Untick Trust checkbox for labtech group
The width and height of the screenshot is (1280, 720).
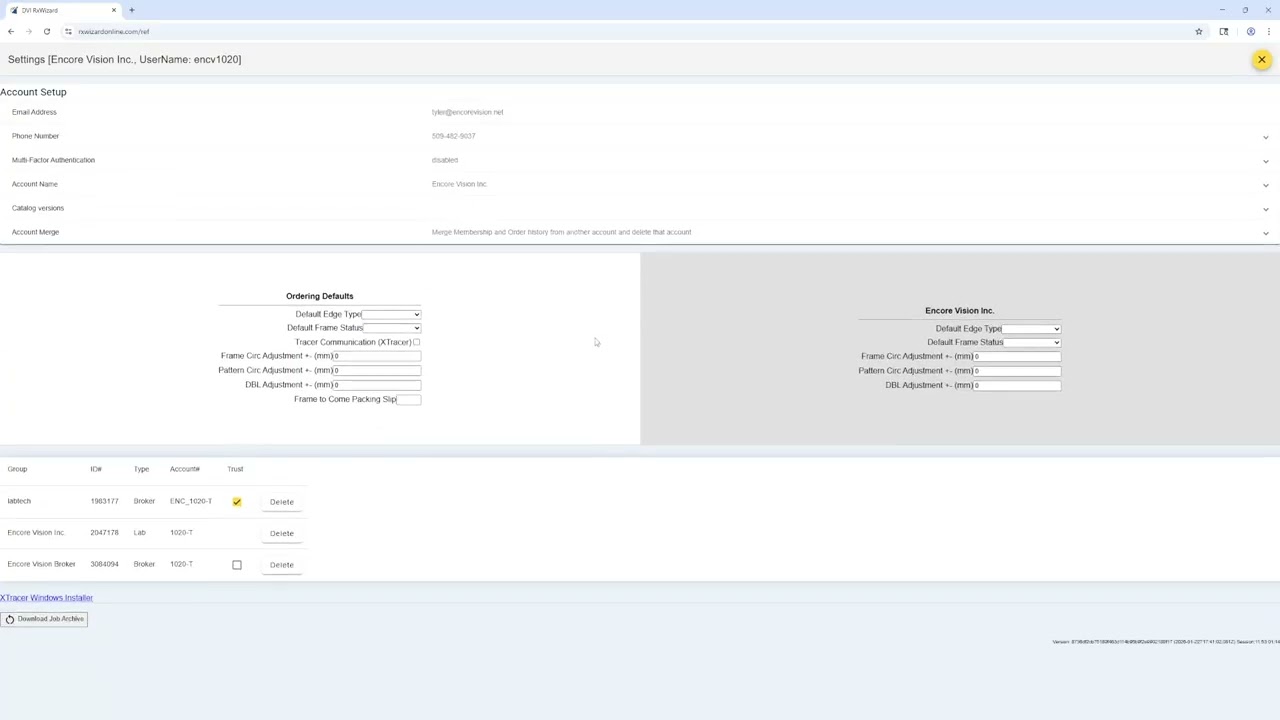click(237, 502)
